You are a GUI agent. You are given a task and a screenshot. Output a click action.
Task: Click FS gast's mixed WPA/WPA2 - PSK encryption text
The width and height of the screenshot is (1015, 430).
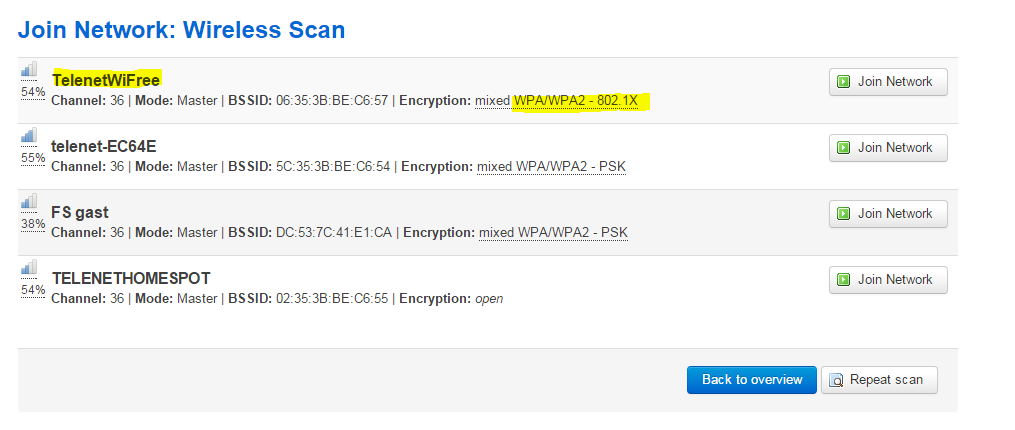click(553, 233)
